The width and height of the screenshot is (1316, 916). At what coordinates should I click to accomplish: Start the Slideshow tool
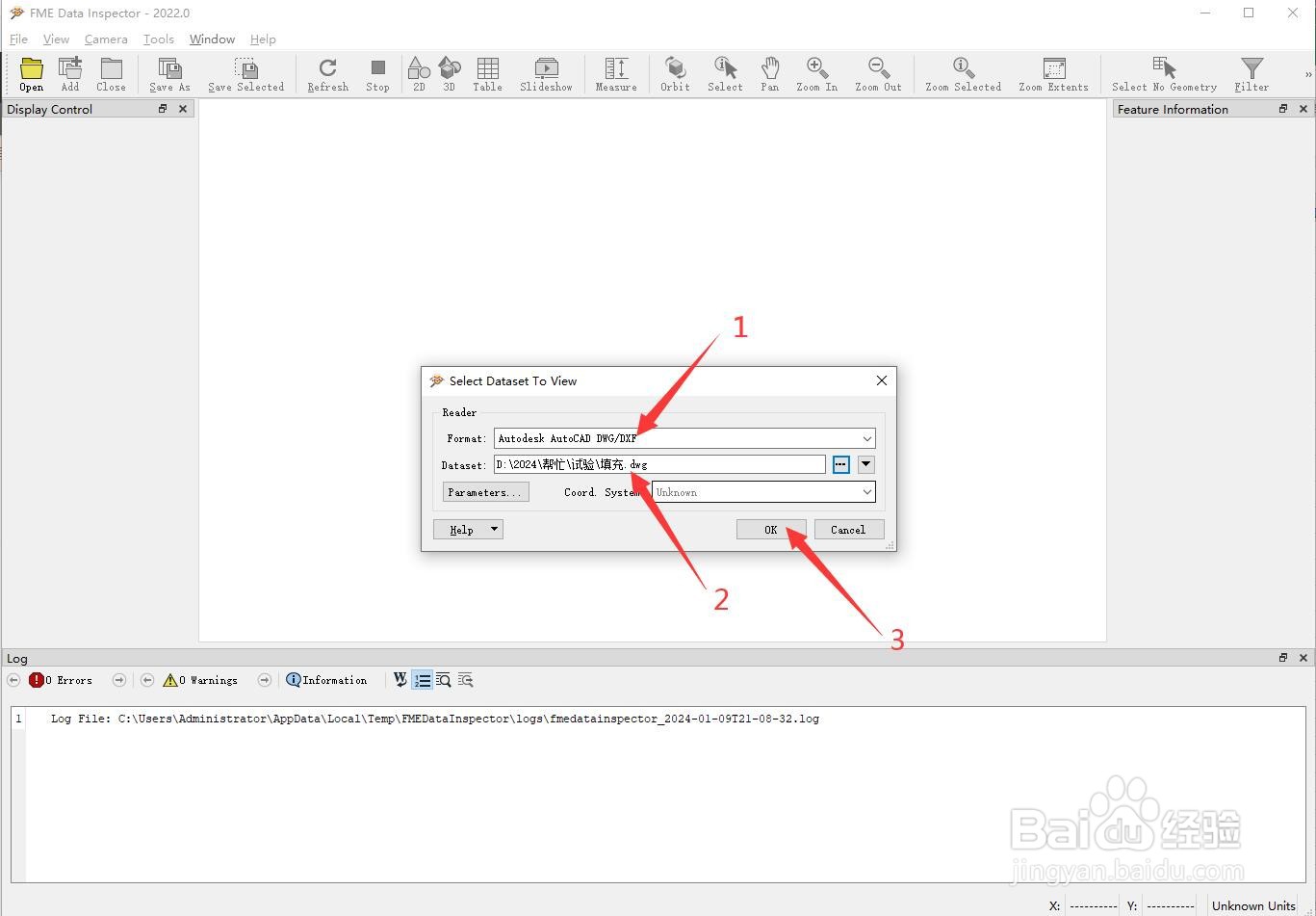(x=546, y=74)
